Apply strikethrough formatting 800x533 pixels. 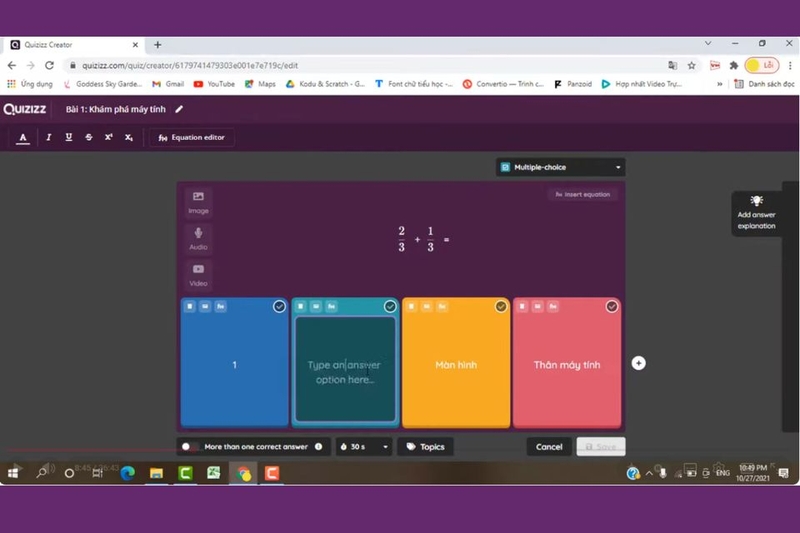coord(89,137)
